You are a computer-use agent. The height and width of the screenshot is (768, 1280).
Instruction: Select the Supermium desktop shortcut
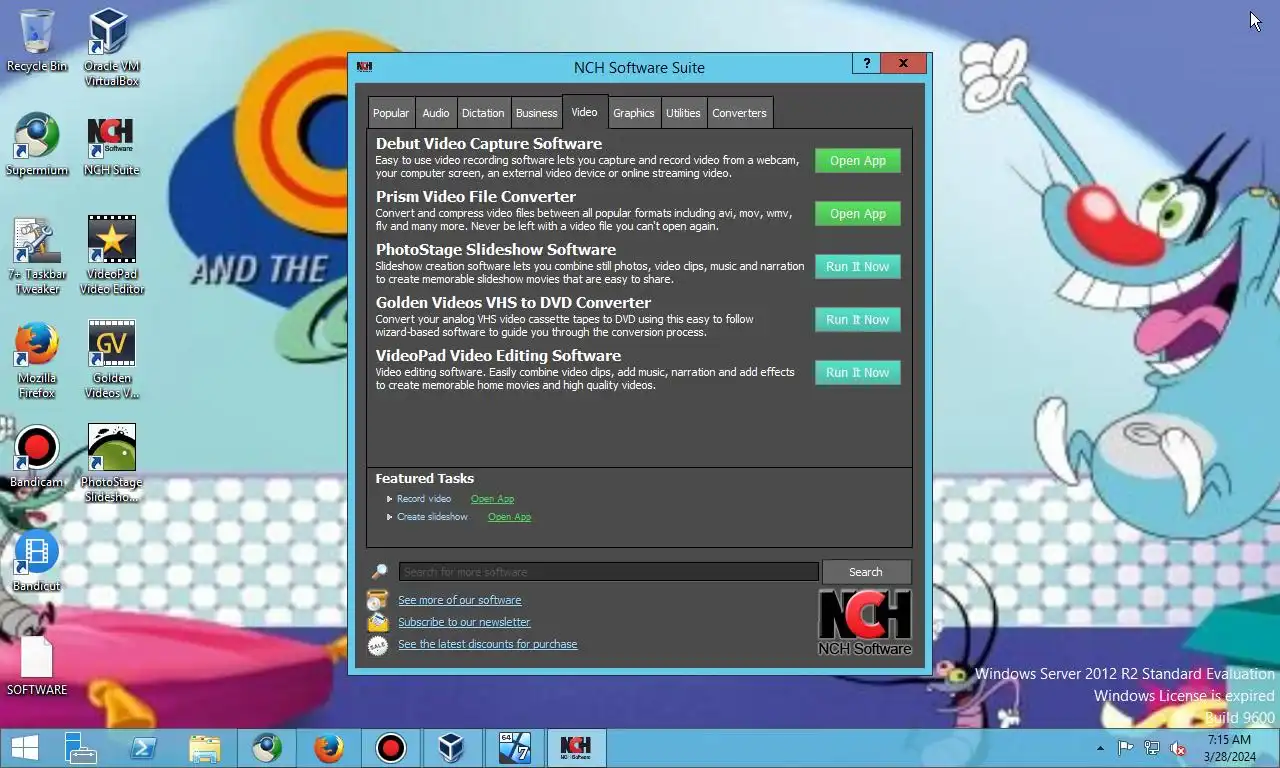[x=37, y=145]
